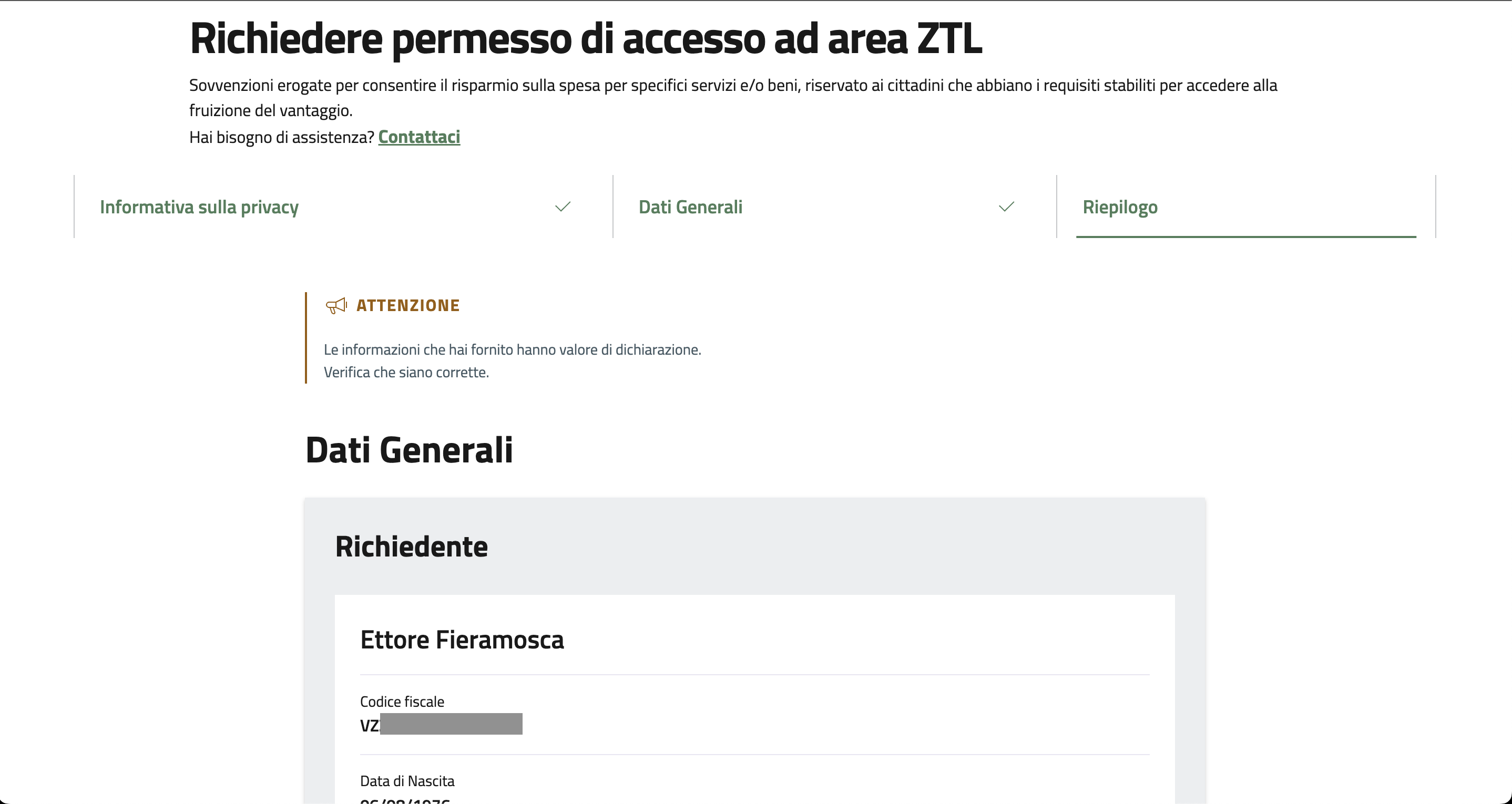Click the large Dati Generali section heading
The image size is (1512, 804).
pyautogui.click(x=409, y=450)
